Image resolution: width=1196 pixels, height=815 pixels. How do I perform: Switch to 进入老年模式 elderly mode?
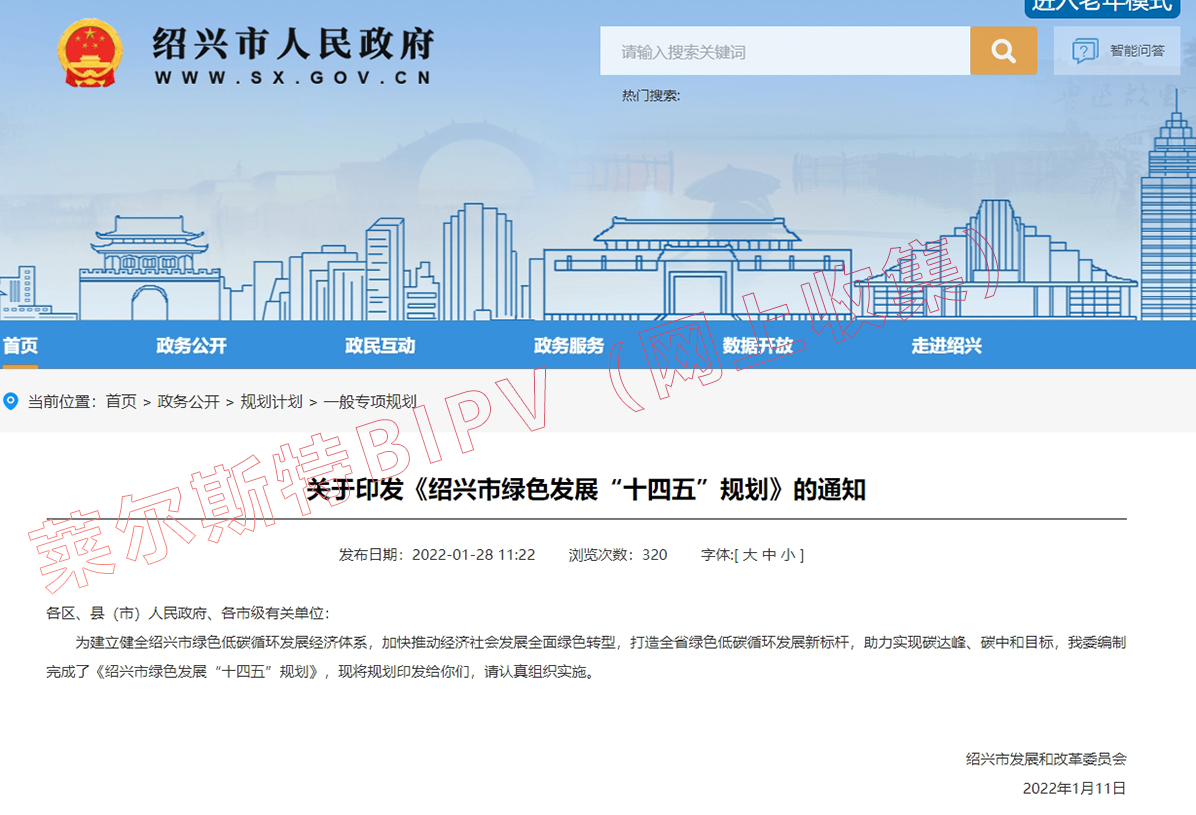(1102, 8)
